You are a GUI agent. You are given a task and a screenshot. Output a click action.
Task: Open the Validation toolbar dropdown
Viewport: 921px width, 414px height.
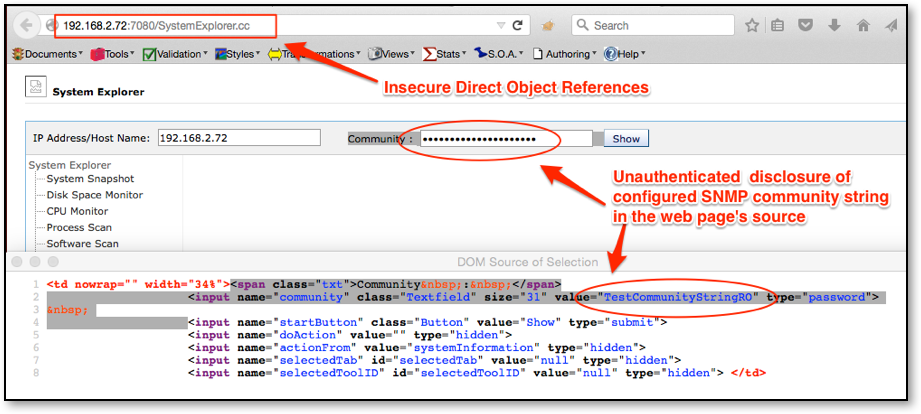click(x=174, y=54)
